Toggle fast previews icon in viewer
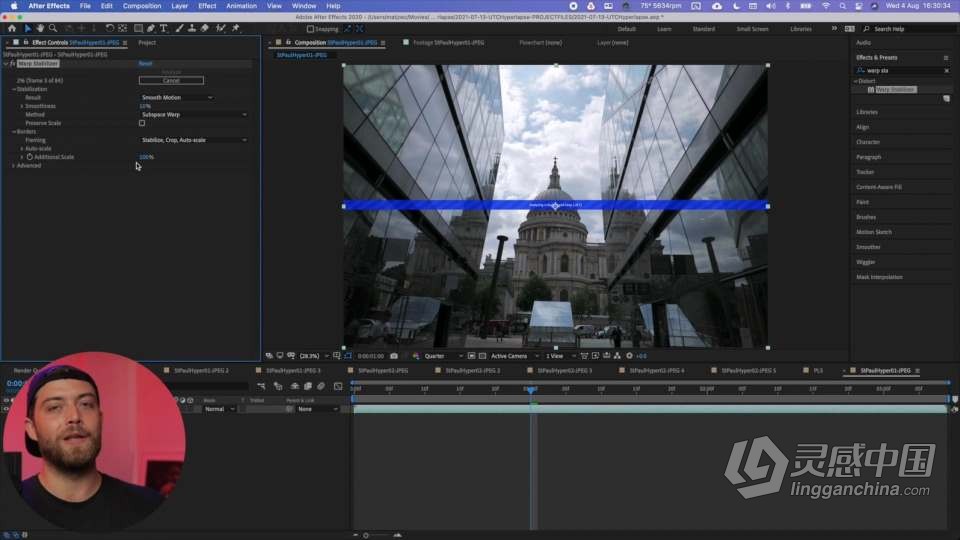This screenshot has height=540, width=960. click(x=594, y=356)
